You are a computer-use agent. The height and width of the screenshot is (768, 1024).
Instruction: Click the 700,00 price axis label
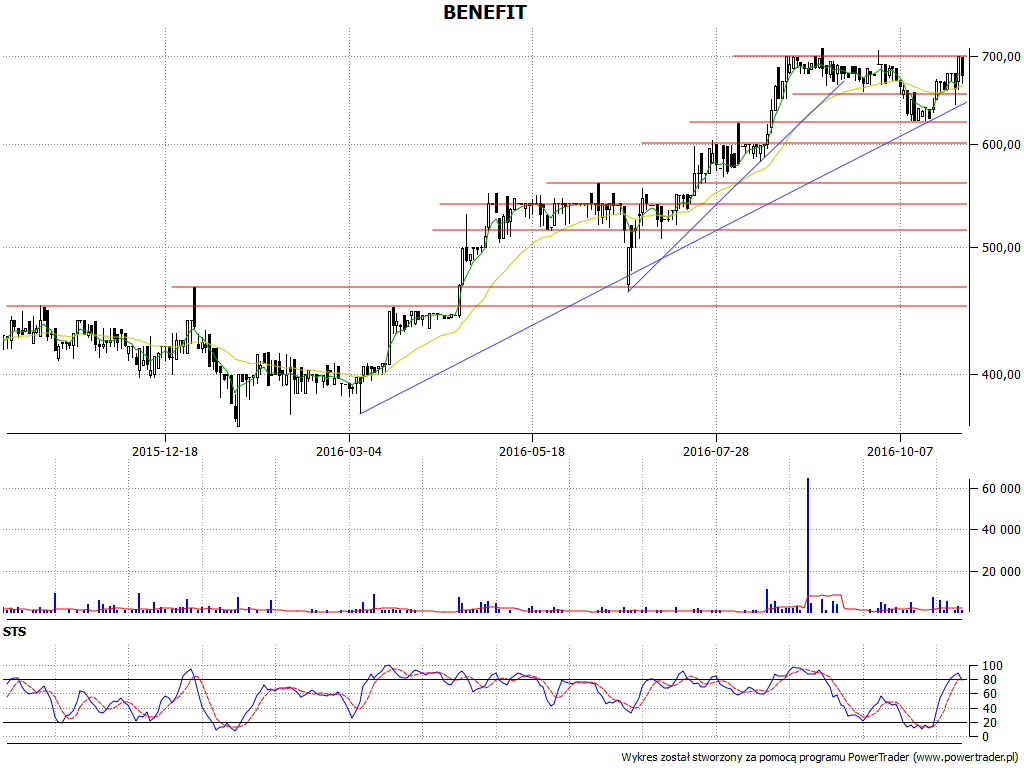click(x=999, y=57)
